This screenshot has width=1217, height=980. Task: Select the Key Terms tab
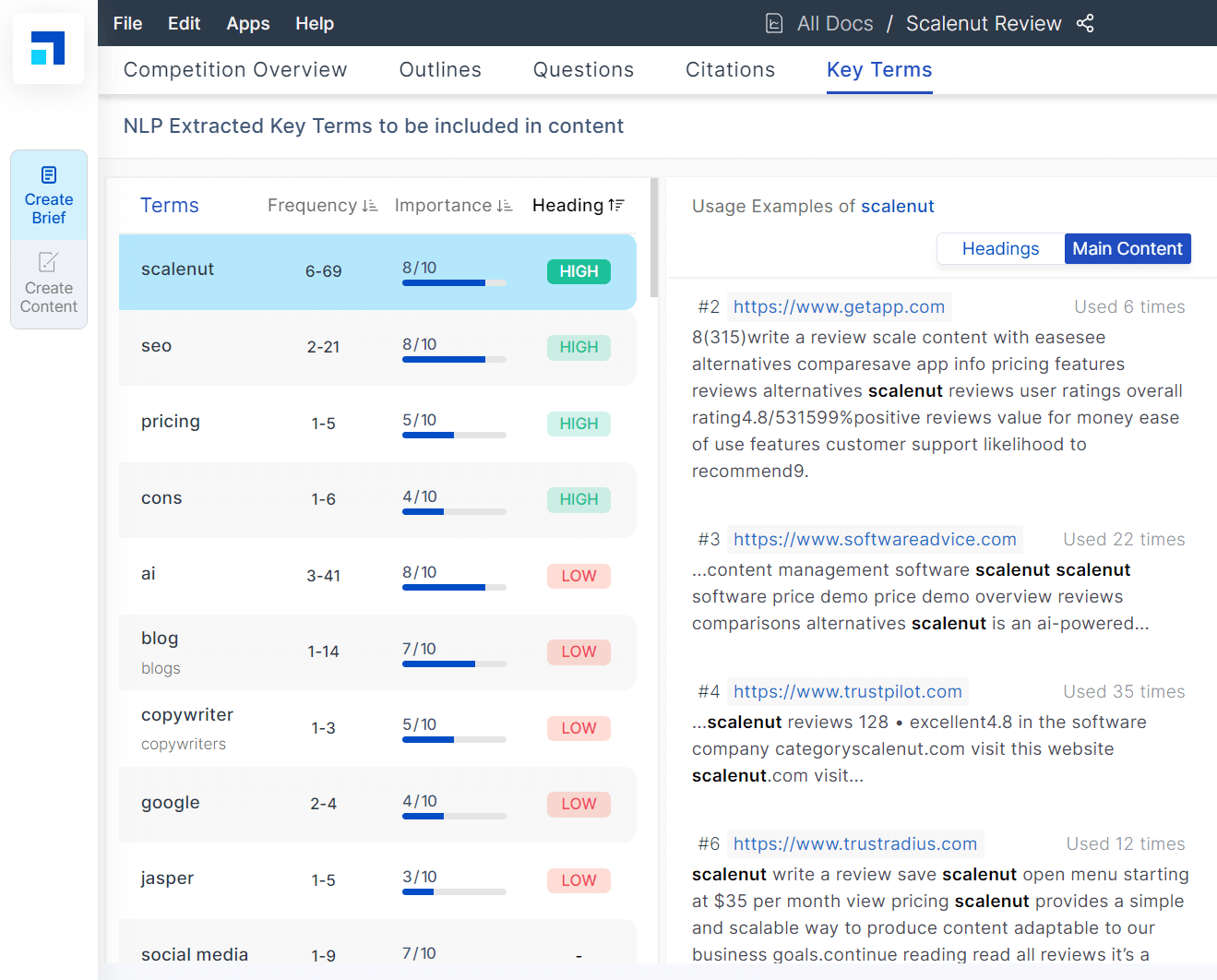click(879, 70)
